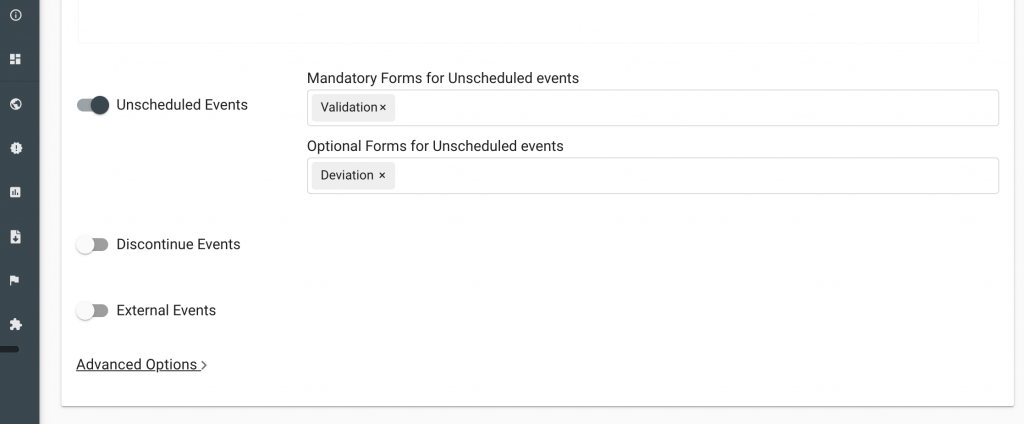Click the Validation form tag
The image size is (1024, 424).
348,108
